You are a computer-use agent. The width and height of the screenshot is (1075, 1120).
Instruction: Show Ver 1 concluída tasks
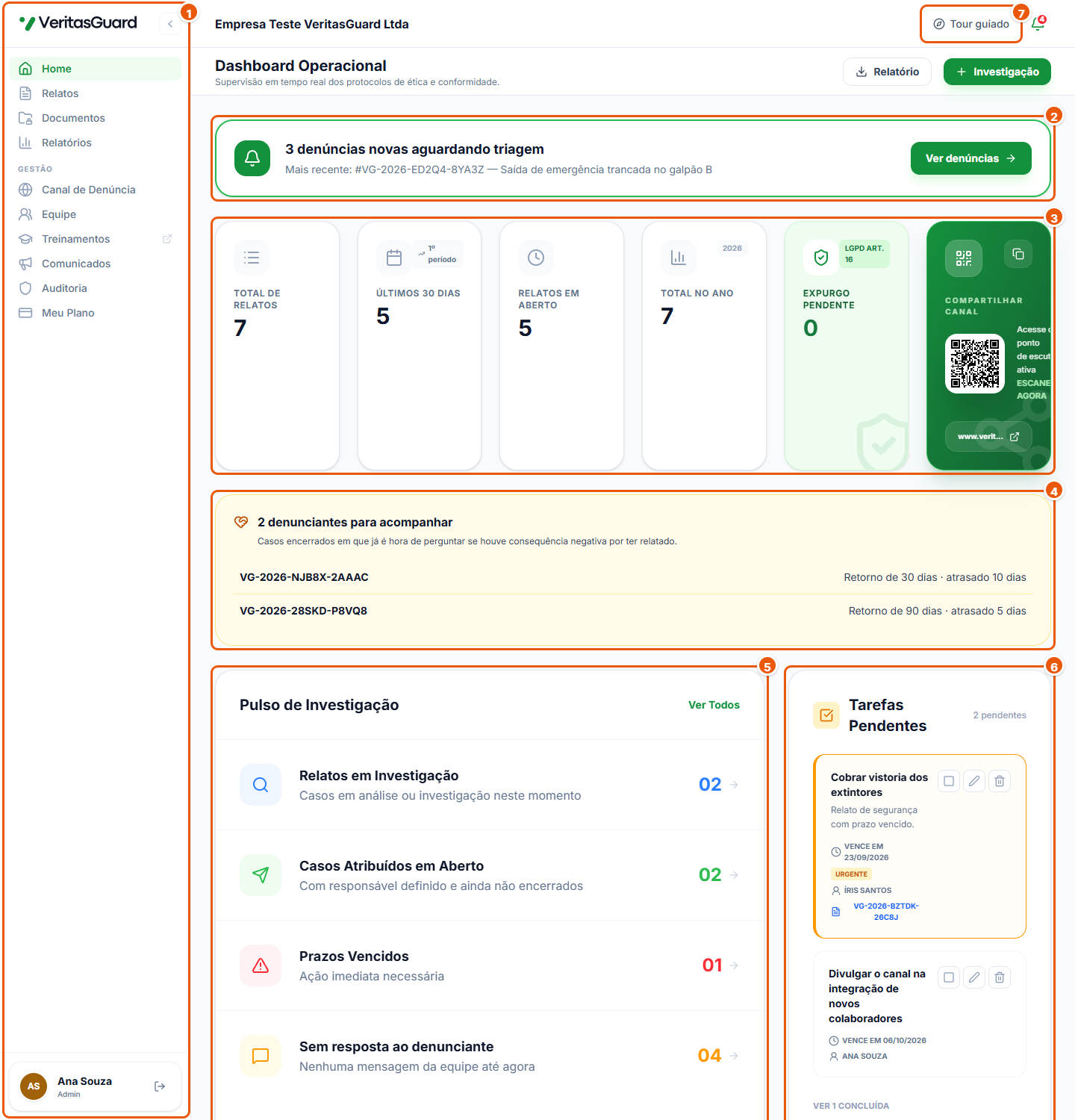pyautogui.click(x=851, y=1106)
